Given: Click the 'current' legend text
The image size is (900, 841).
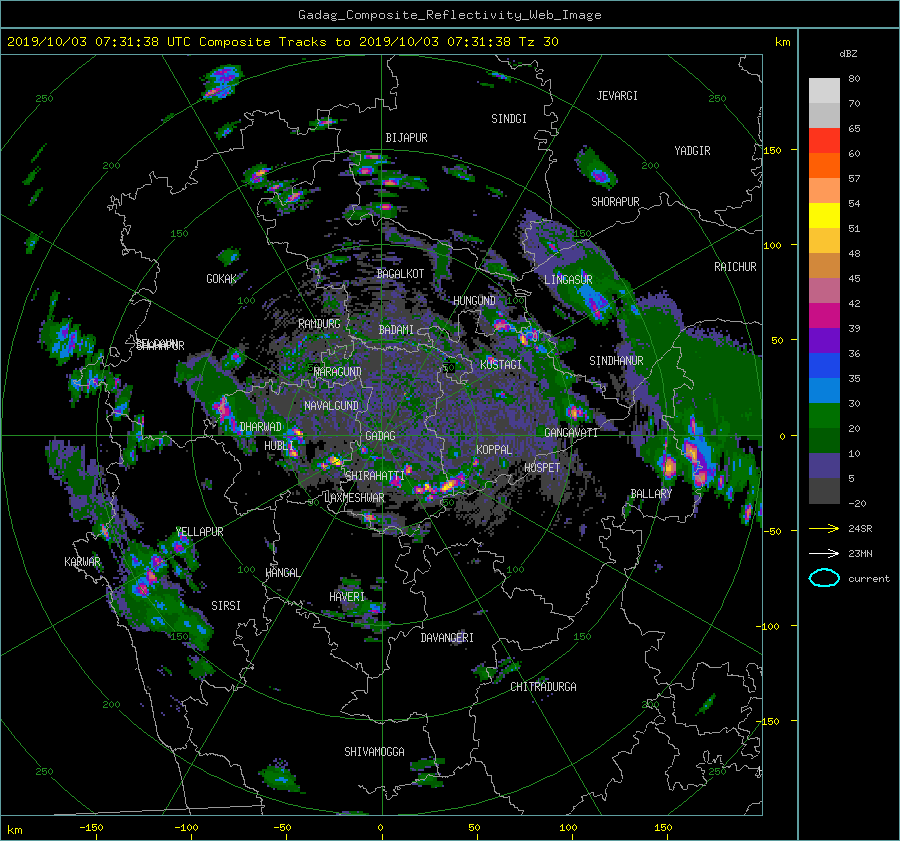Looking at the screenshot, I should pyautogui.click(x=868, y=579).
